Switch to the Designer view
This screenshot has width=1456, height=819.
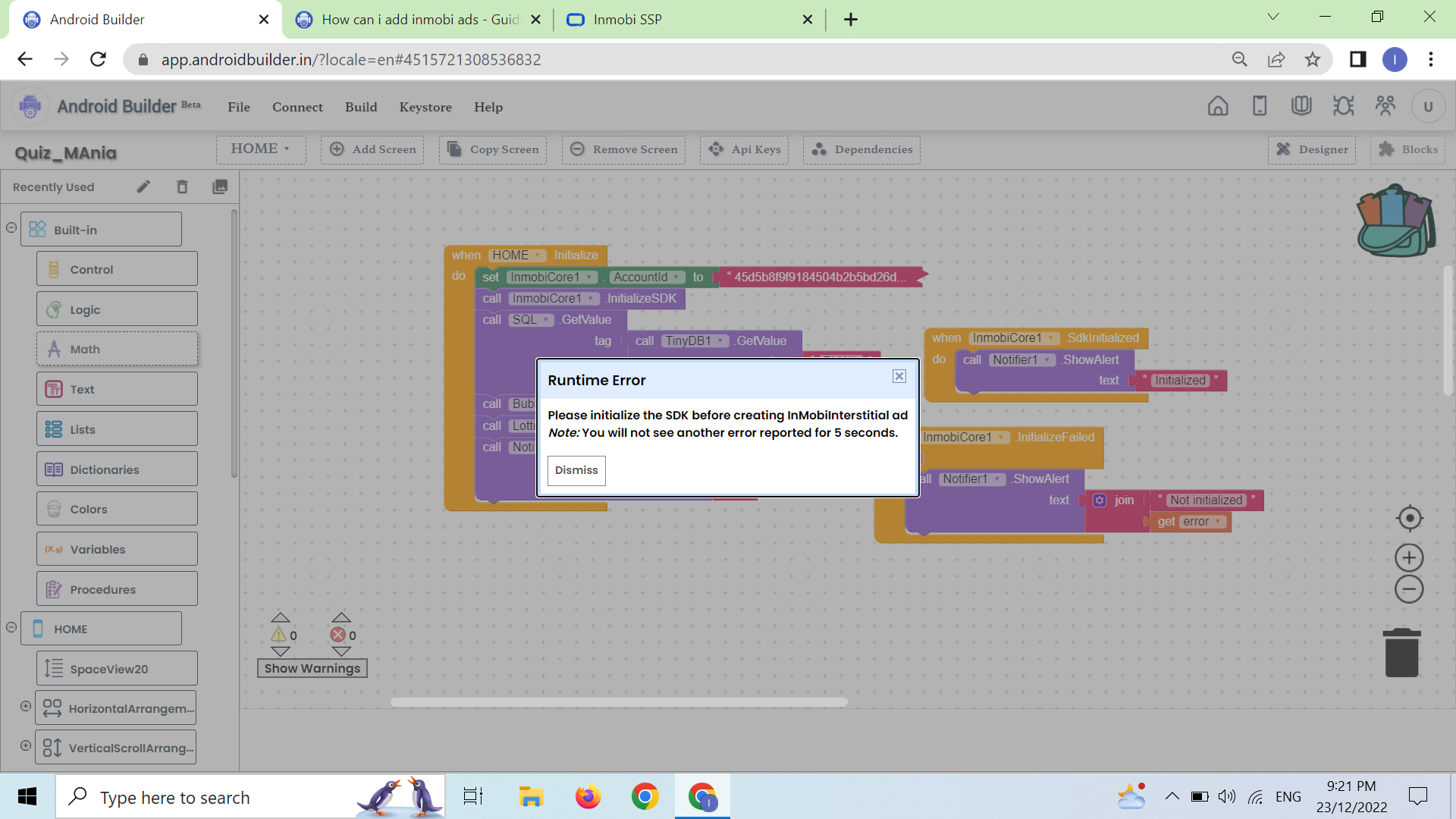click(1312, 149)
